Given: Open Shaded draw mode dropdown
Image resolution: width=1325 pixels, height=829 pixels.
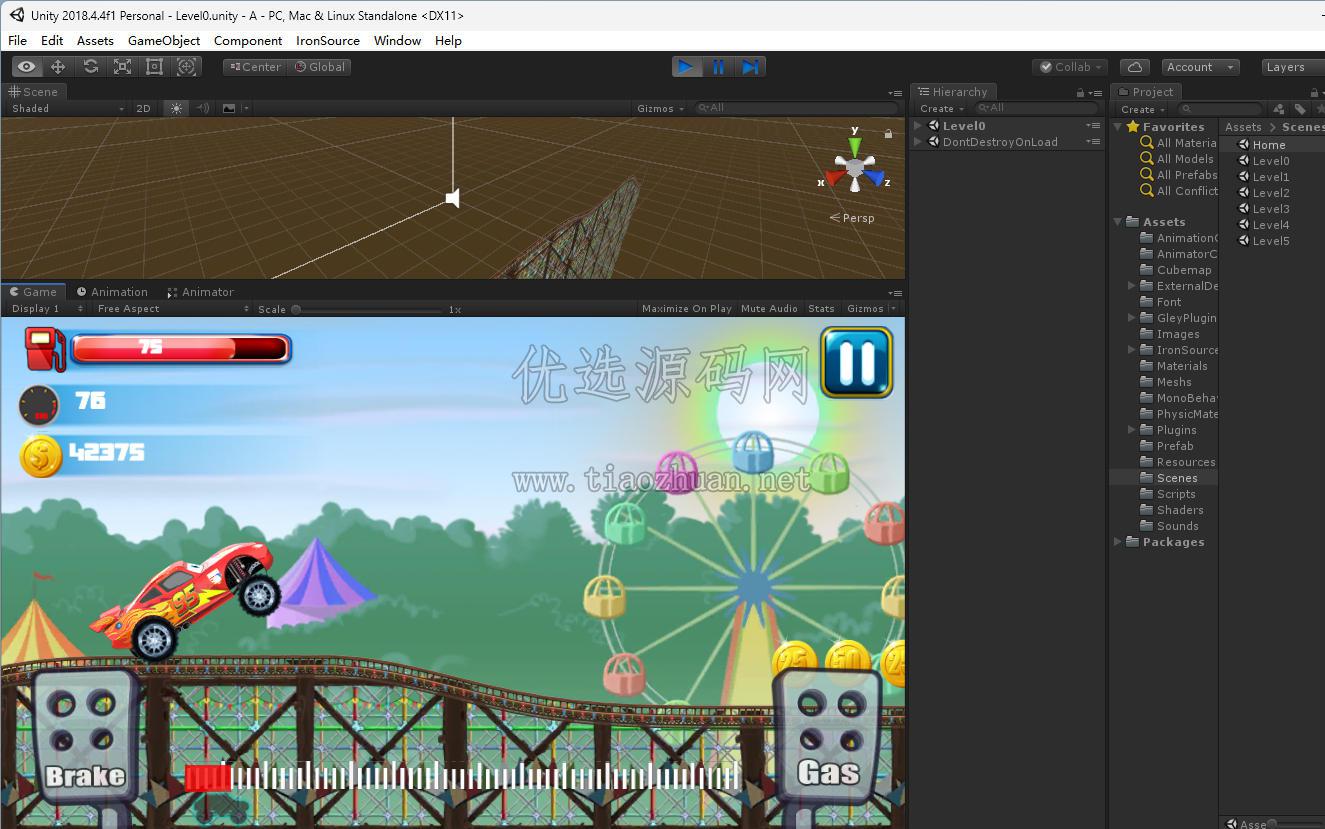Looking at the screenshot, I should (67, 108).
